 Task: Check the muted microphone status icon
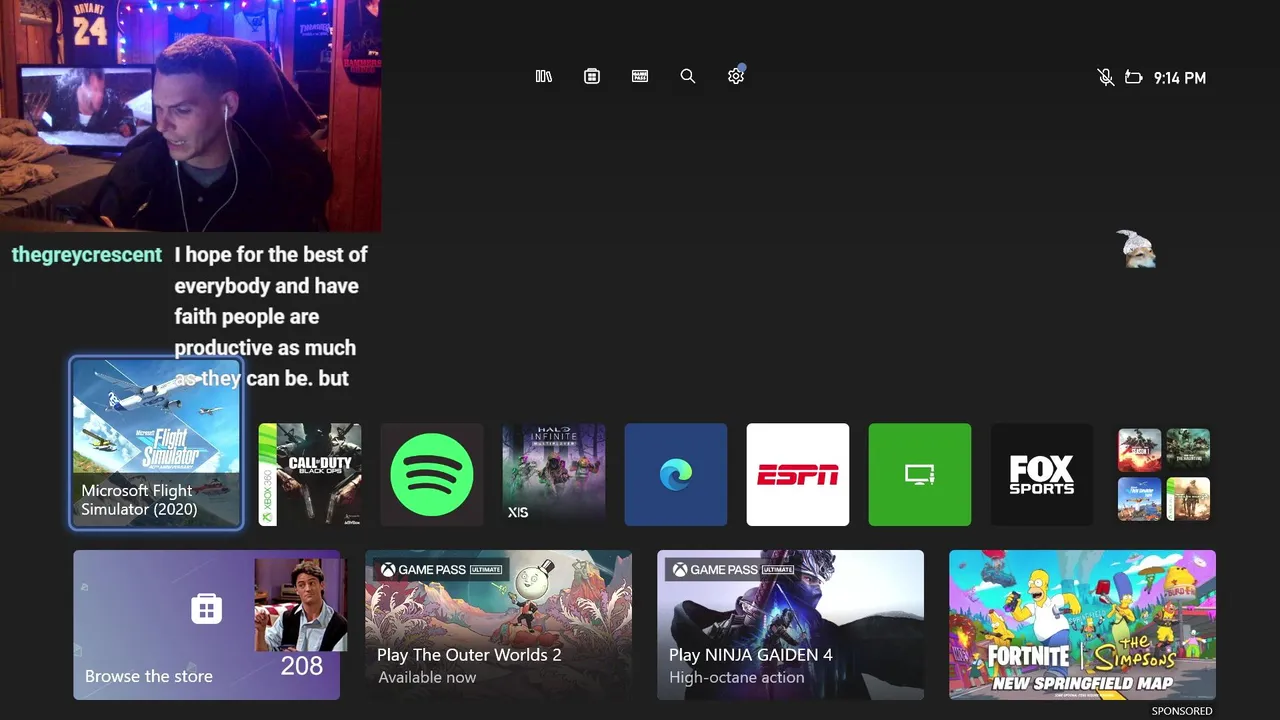pos(1105,77)
